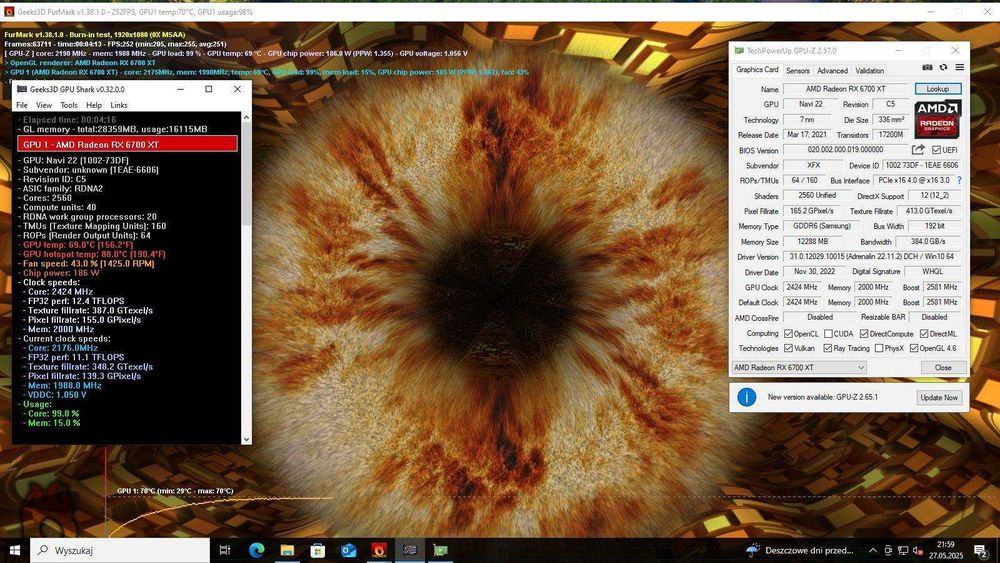Open the AMD Radeon RX 6700 XT GPU selector dropdown

(799, 368)
